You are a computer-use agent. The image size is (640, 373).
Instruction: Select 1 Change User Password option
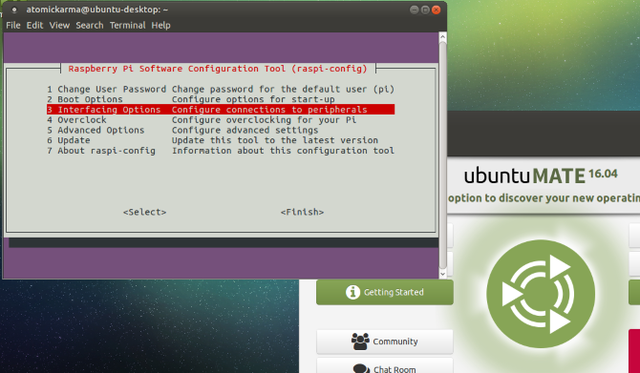pos(220,89)
